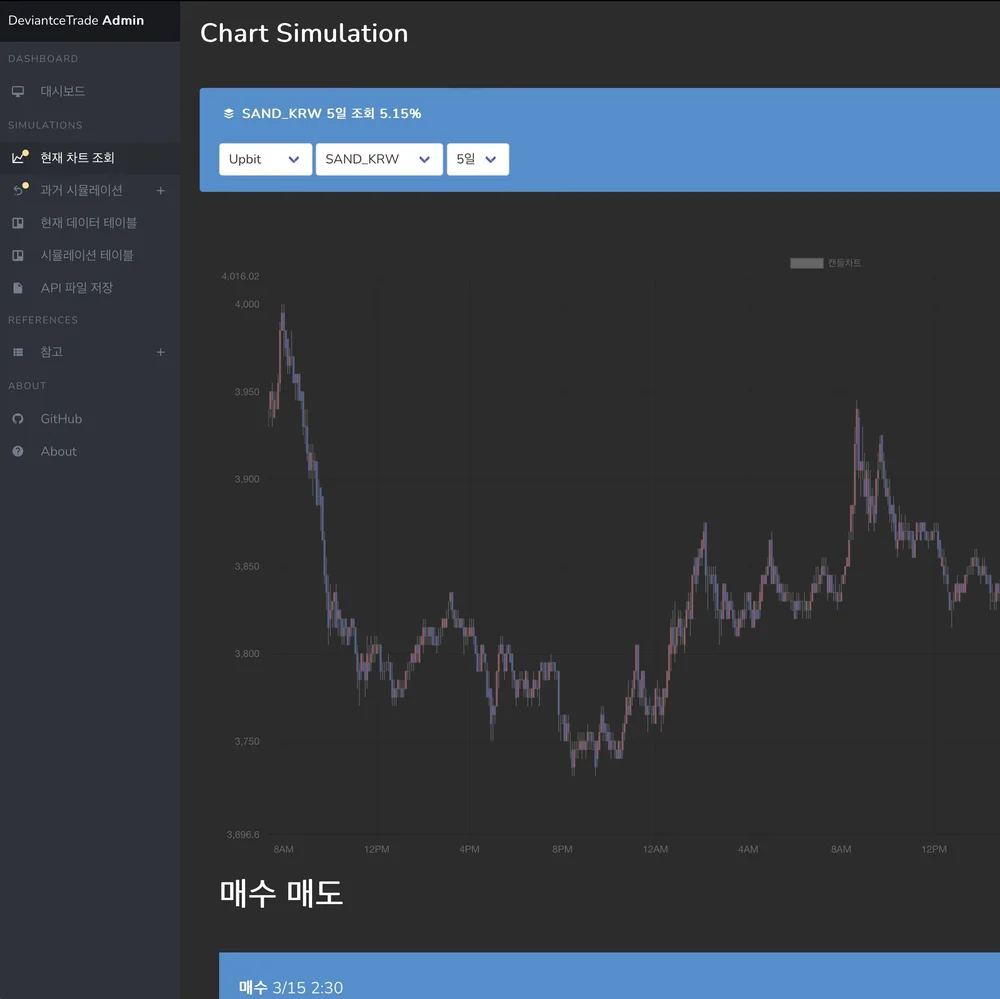Open the SAND_KRW market dropdown
The height and width of the screenshot is (999, 1000).
[x=379, y=159]
